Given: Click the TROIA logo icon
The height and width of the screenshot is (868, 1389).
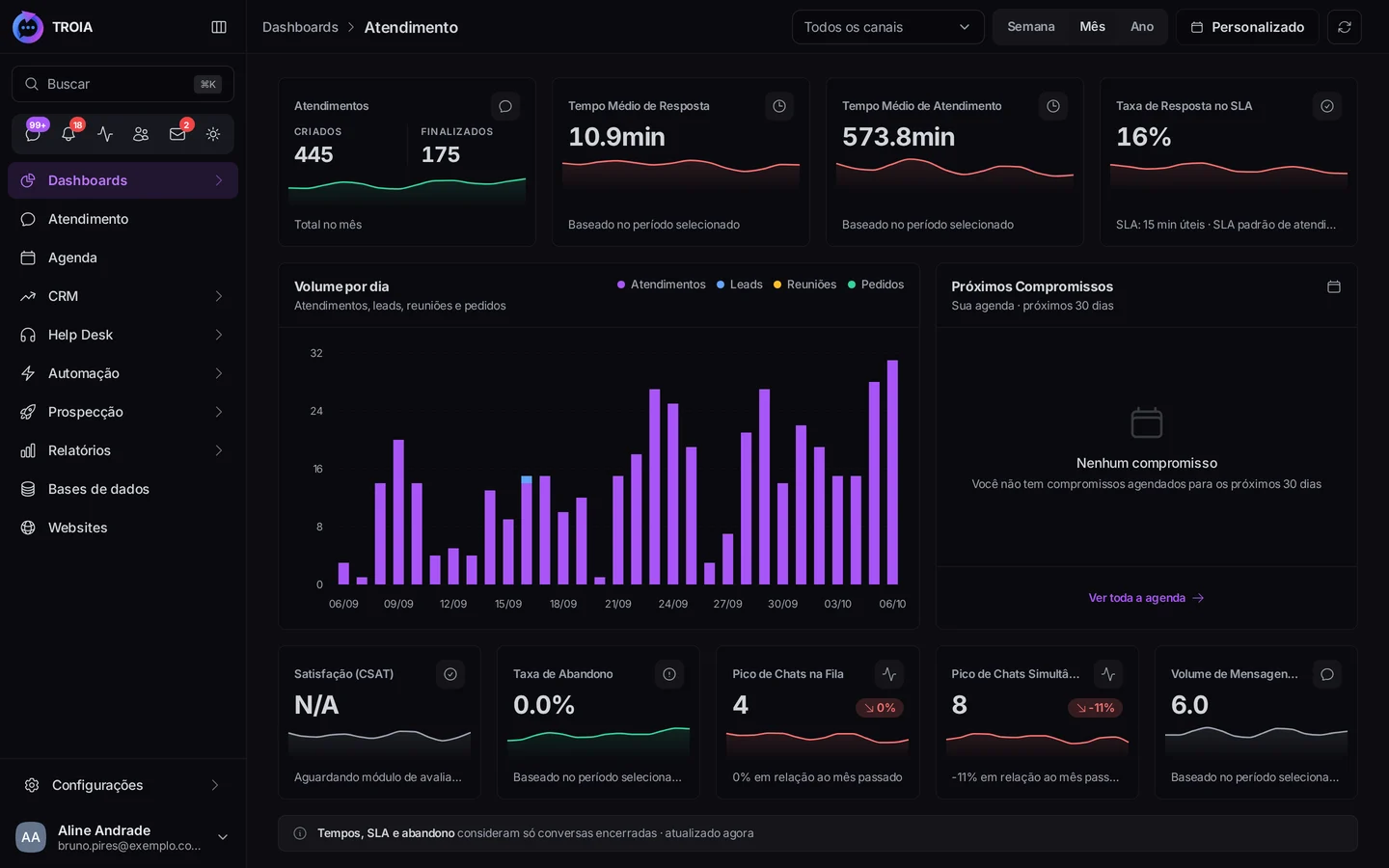Looking at the screenshot, I should coord(28,27).
